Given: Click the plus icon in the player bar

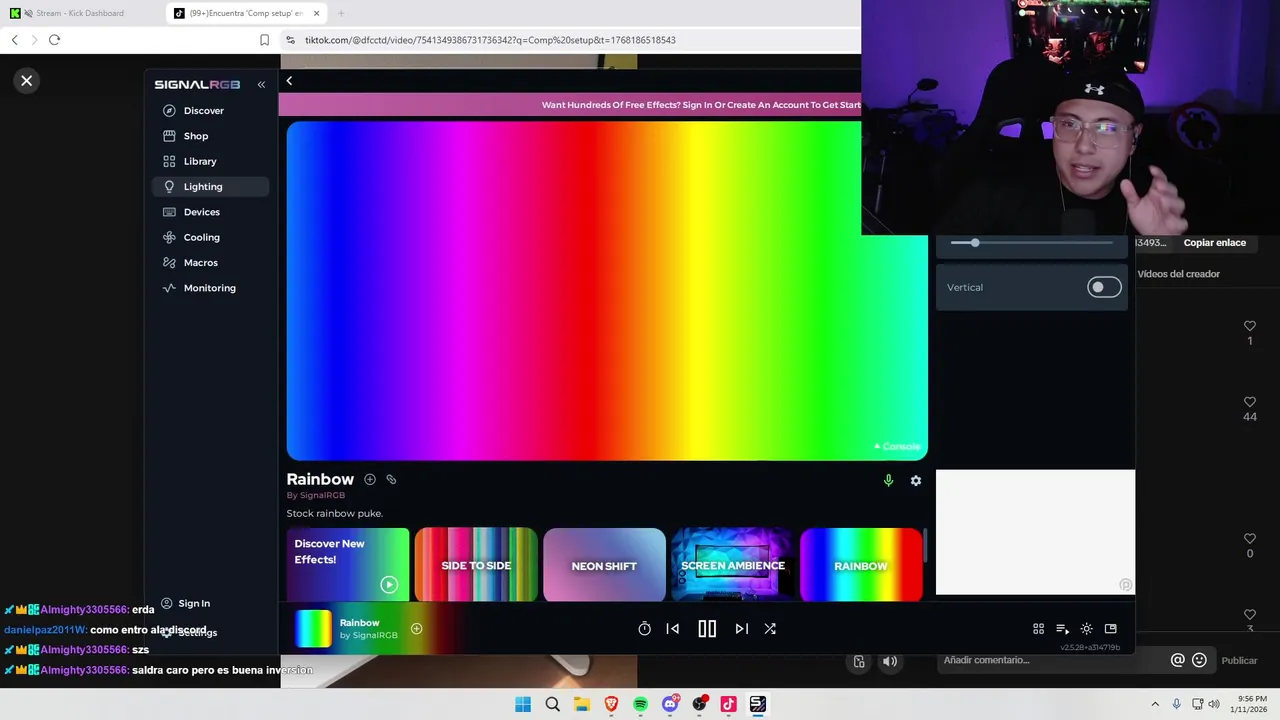Looking at the screenshot, I should (417, 629).
